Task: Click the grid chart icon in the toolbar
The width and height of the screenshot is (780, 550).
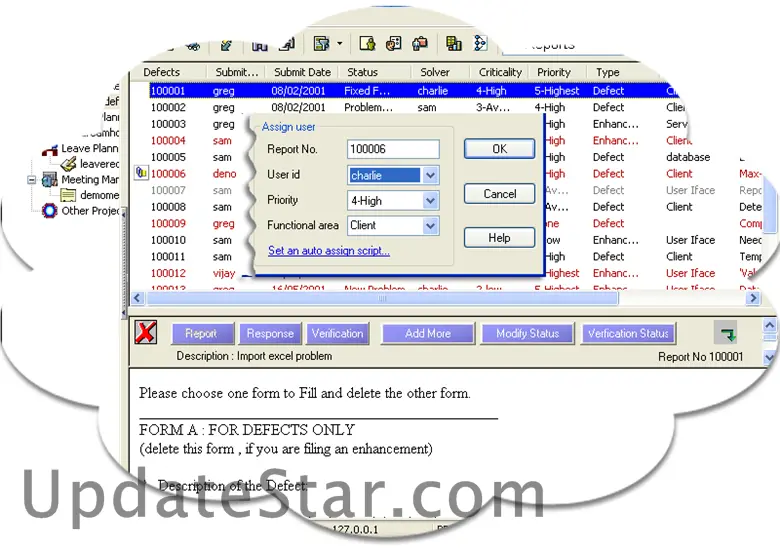Action: (x=453, y=44)
